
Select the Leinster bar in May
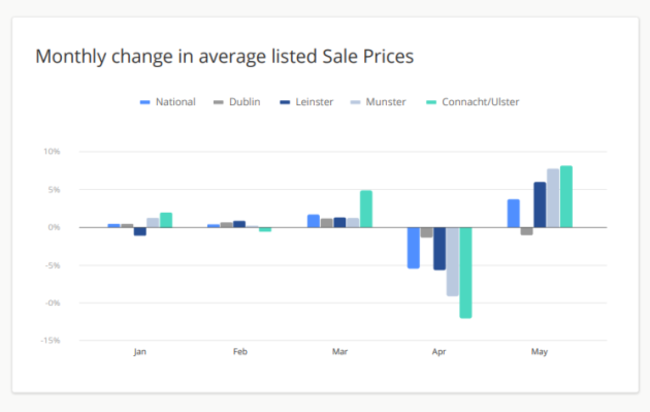(540, 205)
